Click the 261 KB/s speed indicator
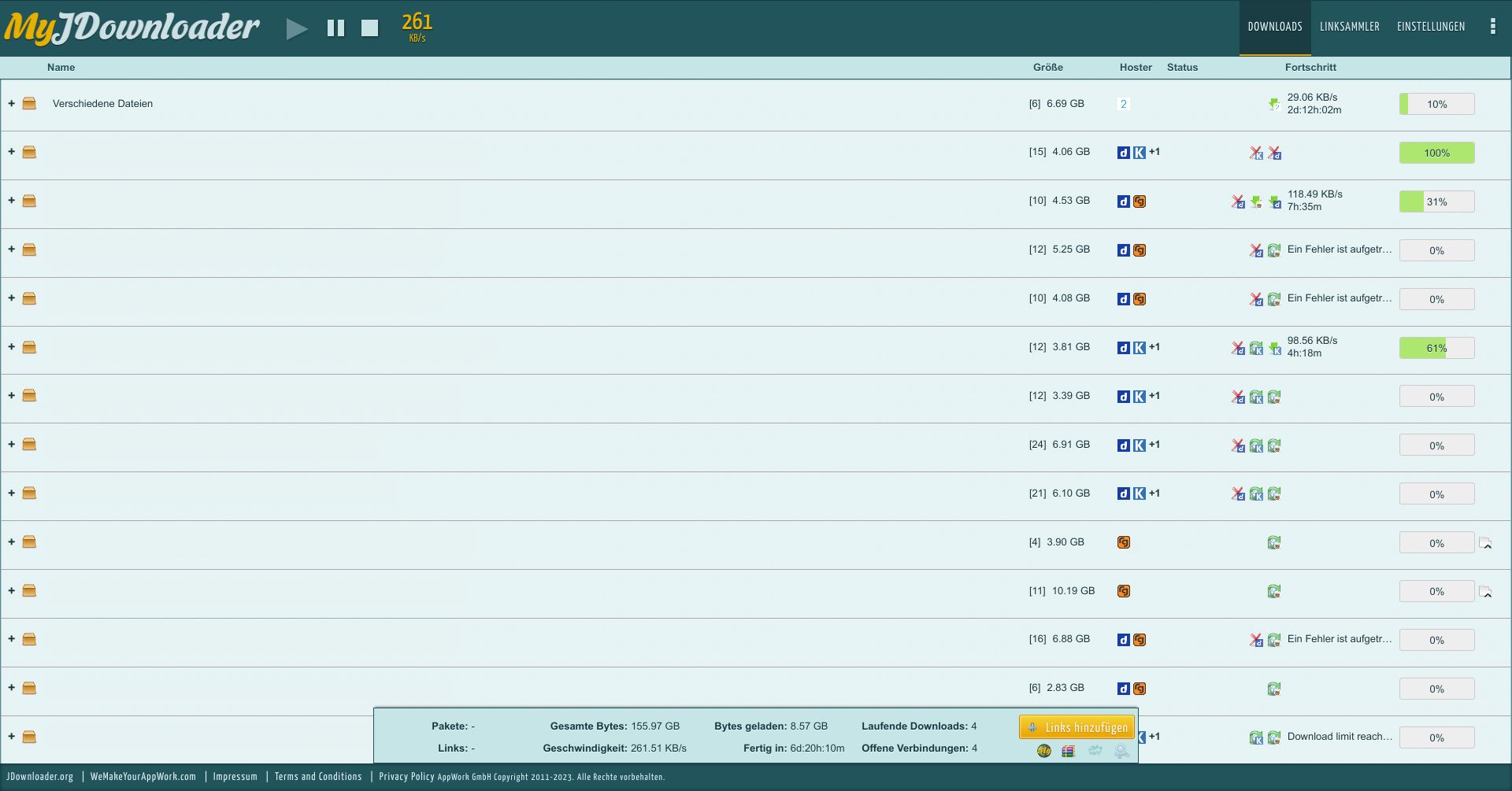The width and height of the screenshot is (1512, 791). coord(417,28)
